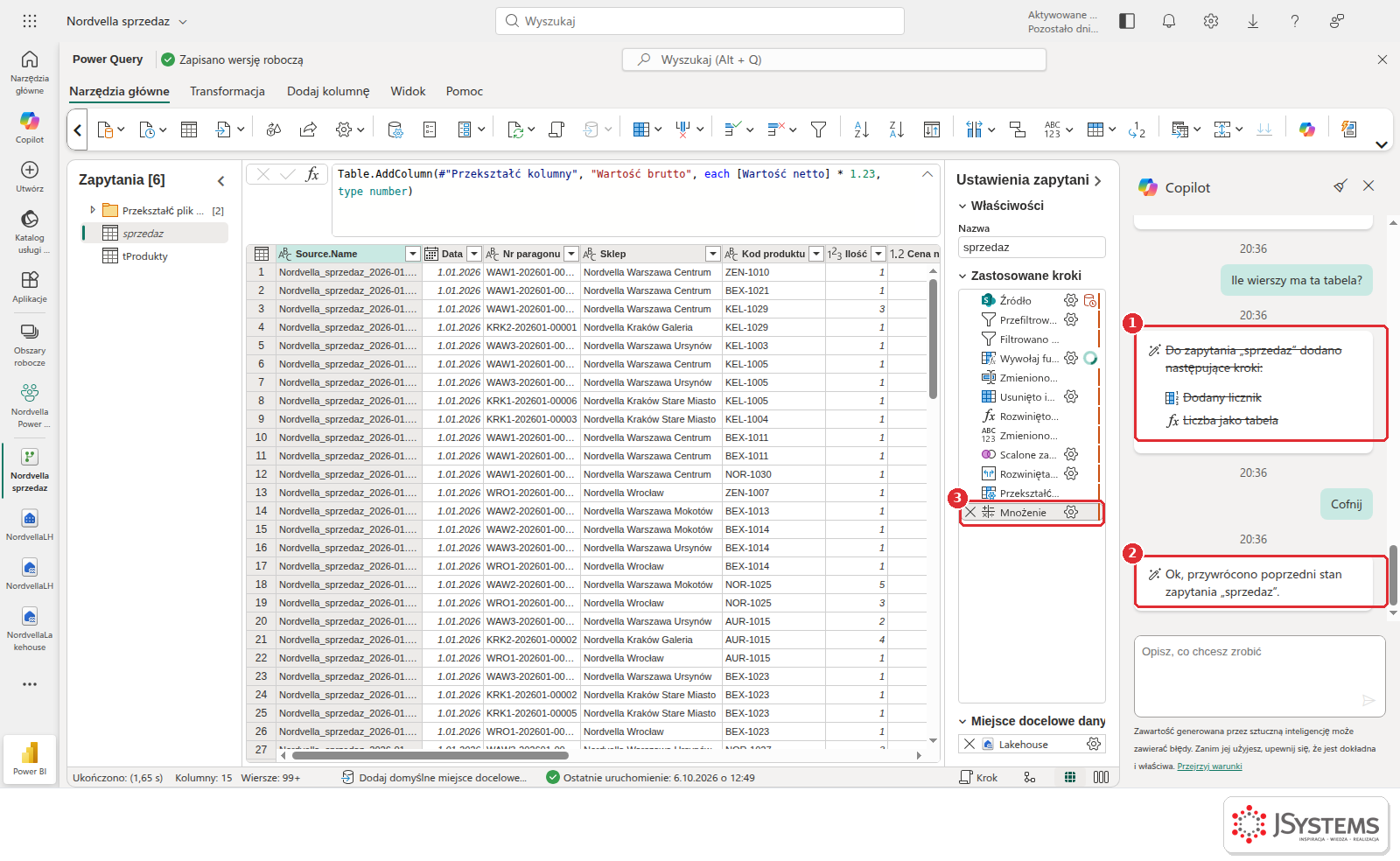1400x861 pixels.
Task: Open filter dropdown for Sklep column
Action: click(712, 254)
